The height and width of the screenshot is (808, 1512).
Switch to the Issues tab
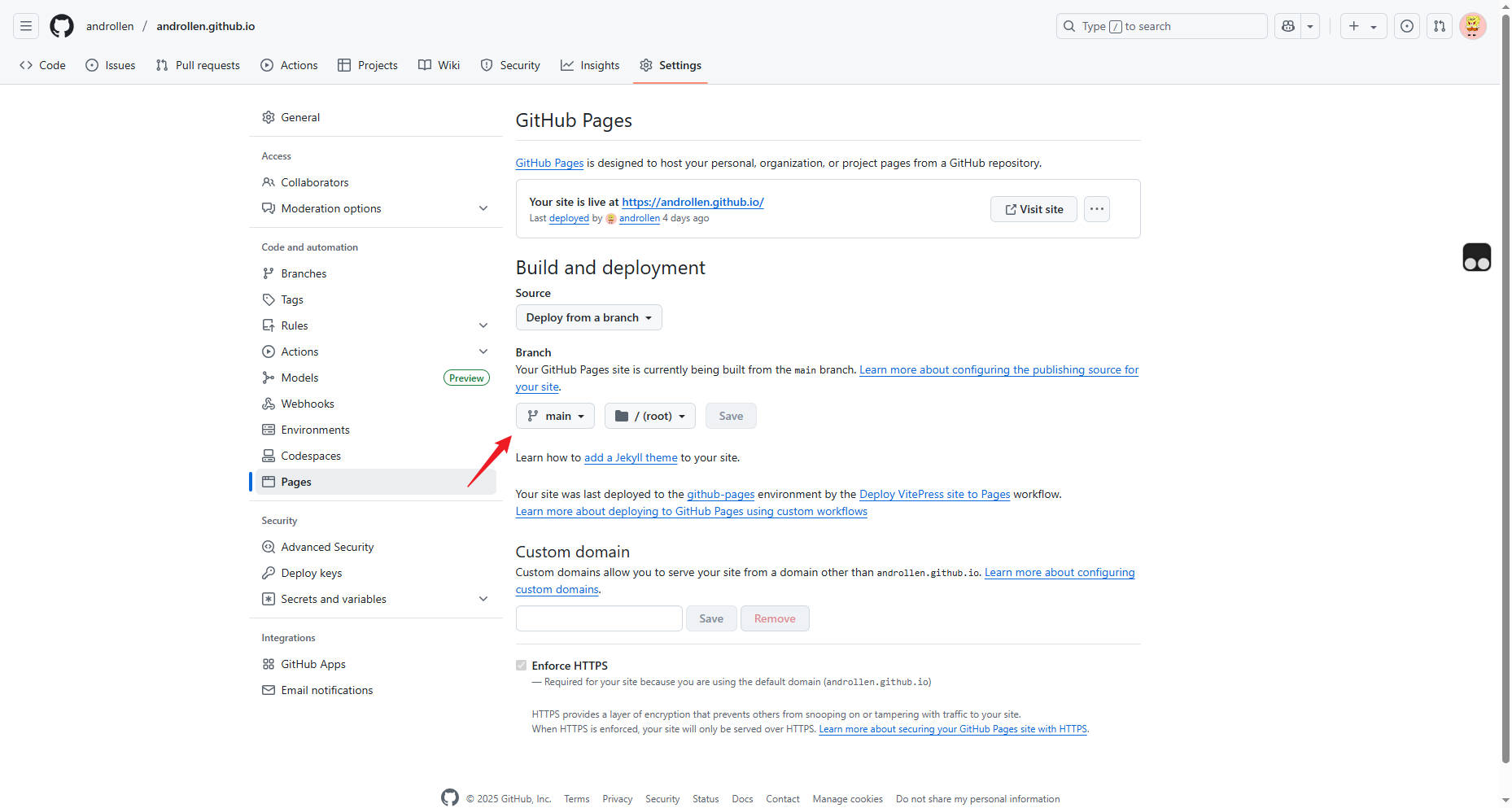(x=111, y=65)
